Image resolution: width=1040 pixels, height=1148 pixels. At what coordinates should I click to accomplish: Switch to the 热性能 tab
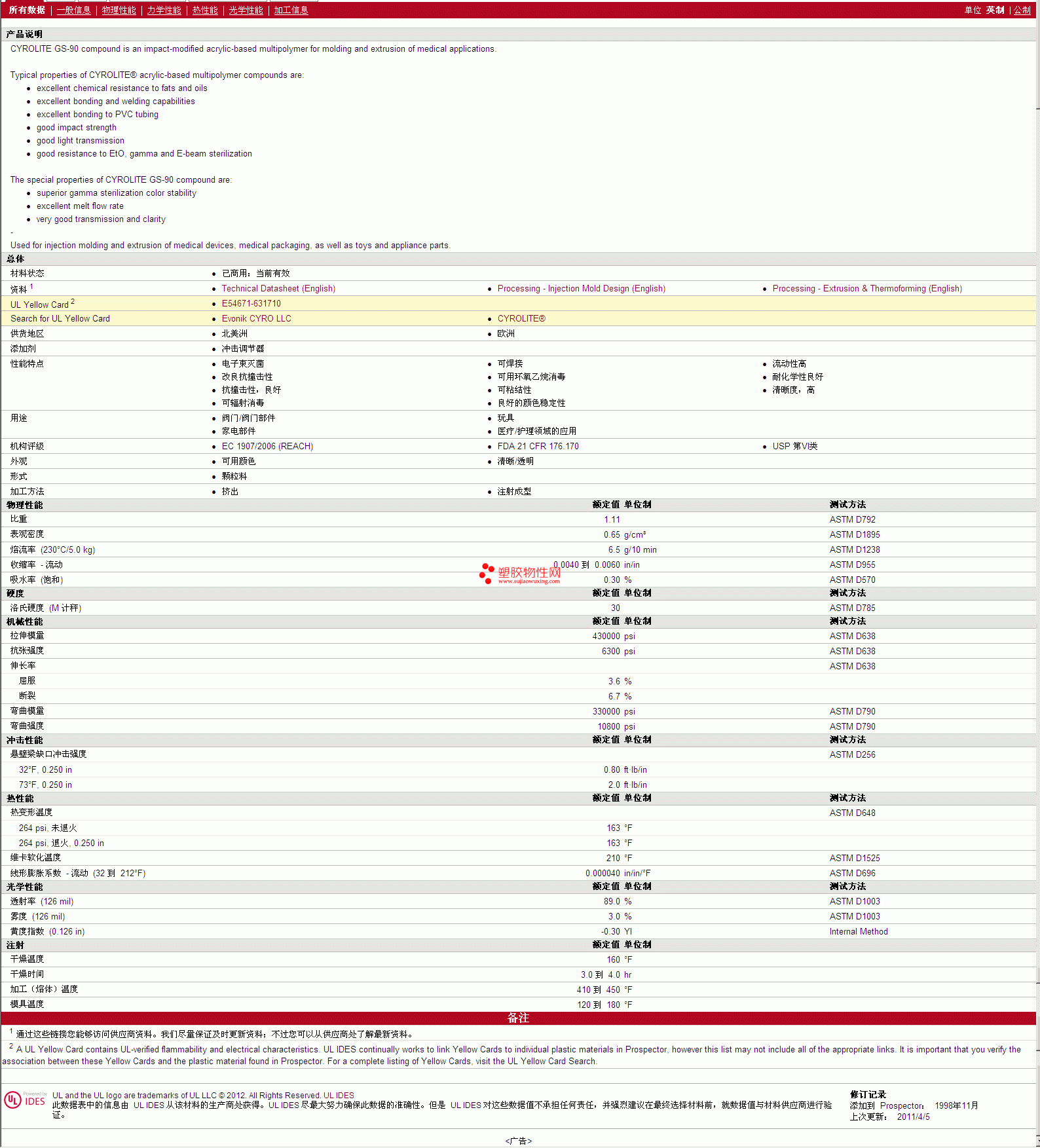(205, 10)
